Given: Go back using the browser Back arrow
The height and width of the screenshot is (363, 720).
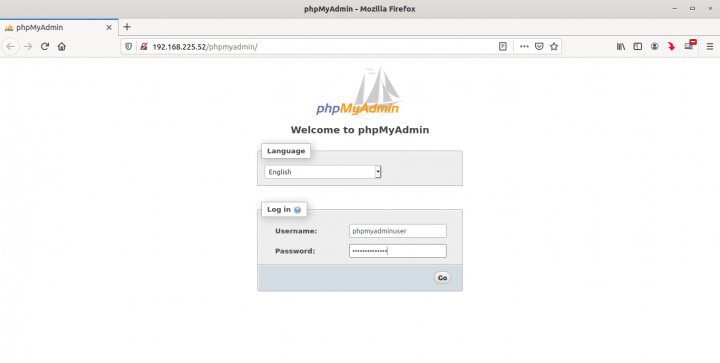Looking at the screenshot, I should pos(11,46).
